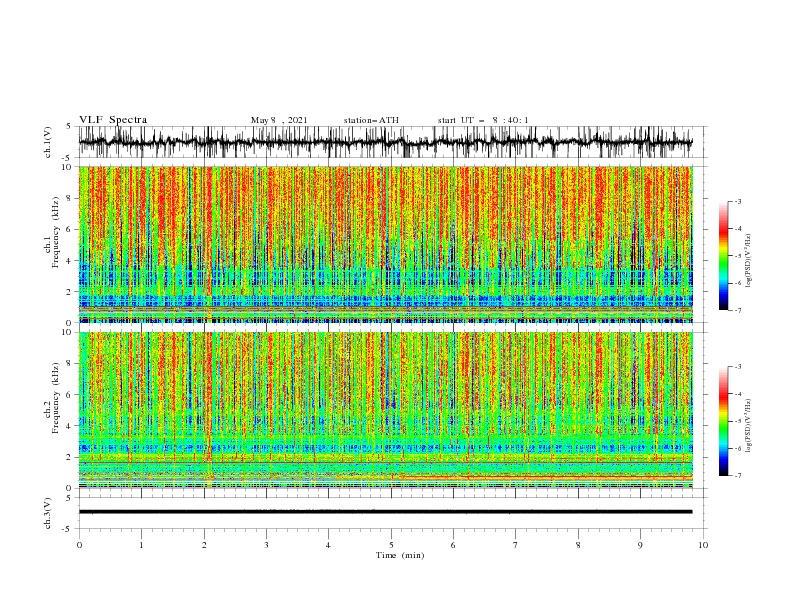Click the ch.1 frequency axis "10" tick label
Image resolution: width=792 pixels, height=612 pixels.
coord(68,167)
